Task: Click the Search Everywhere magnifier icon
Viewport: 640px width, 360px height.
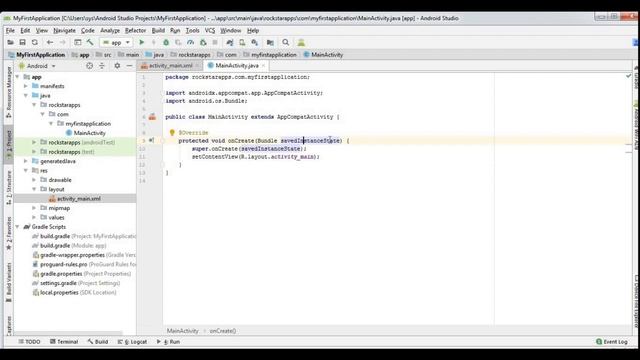Action: [286, 42]
